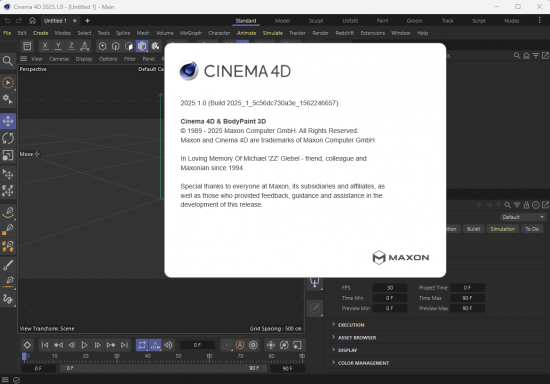
Task: Select the Rotate tool in left toolbar
Action: click(8, 138)
